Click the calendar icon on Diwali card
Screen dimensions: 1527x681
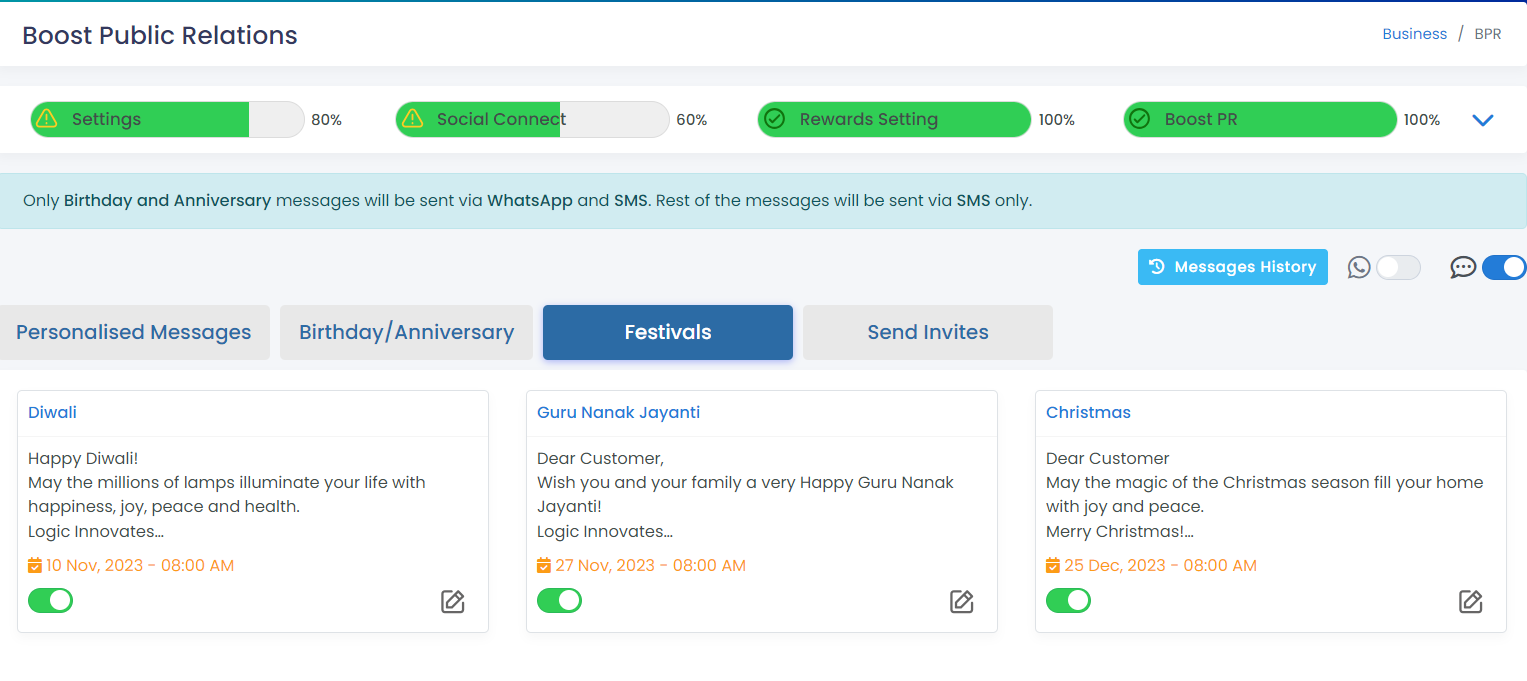point(35,566)
